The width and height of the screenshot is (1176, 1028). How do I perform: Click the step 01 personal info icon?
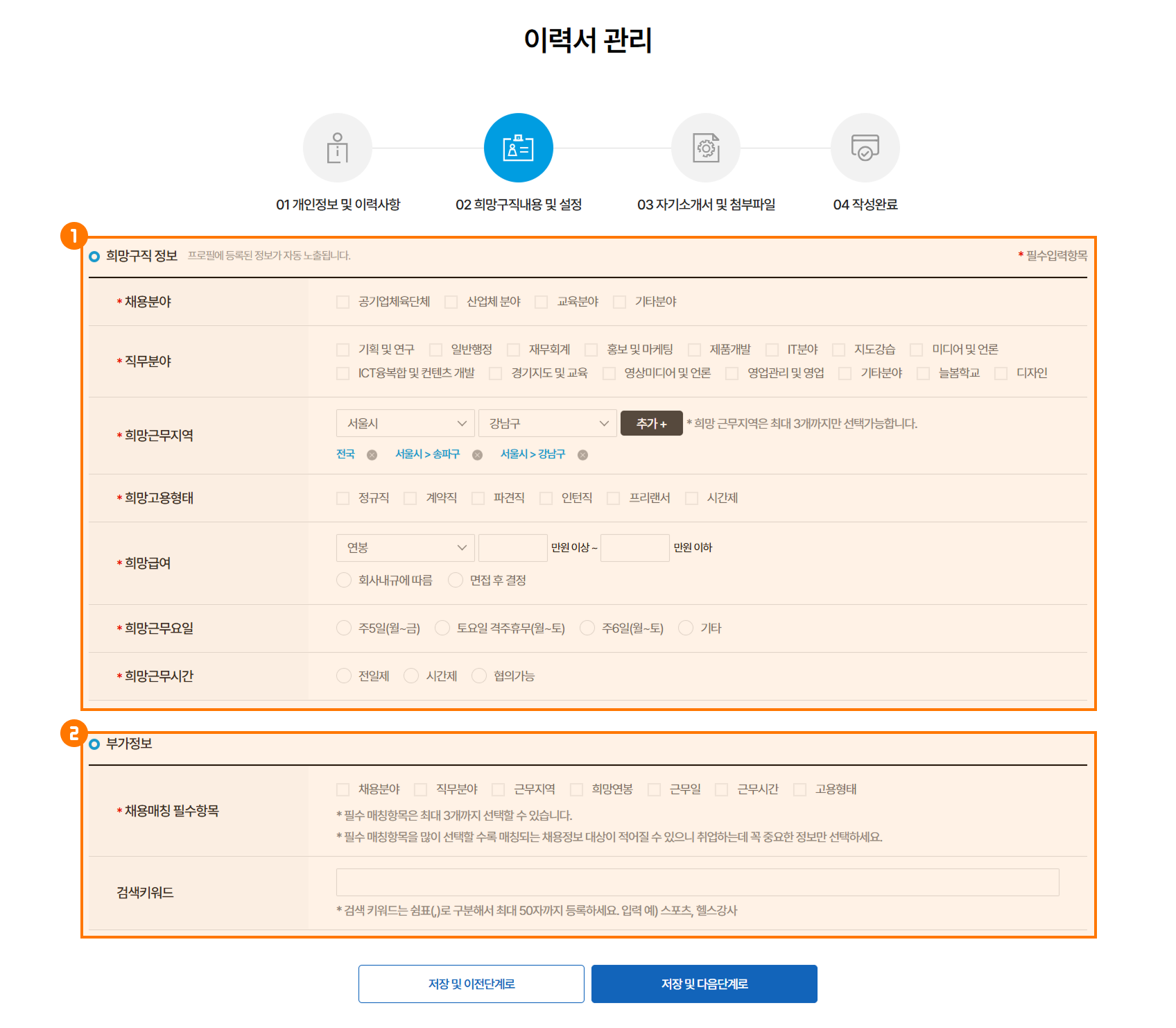coord(338,148)
